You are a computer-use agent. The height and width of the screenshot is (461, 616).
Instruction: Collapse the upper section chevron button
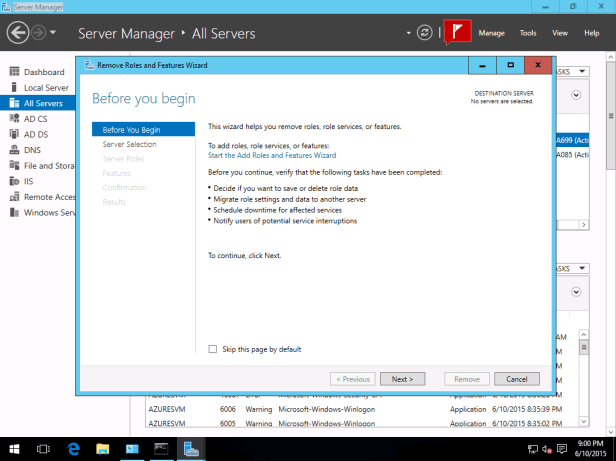(577, 96)
